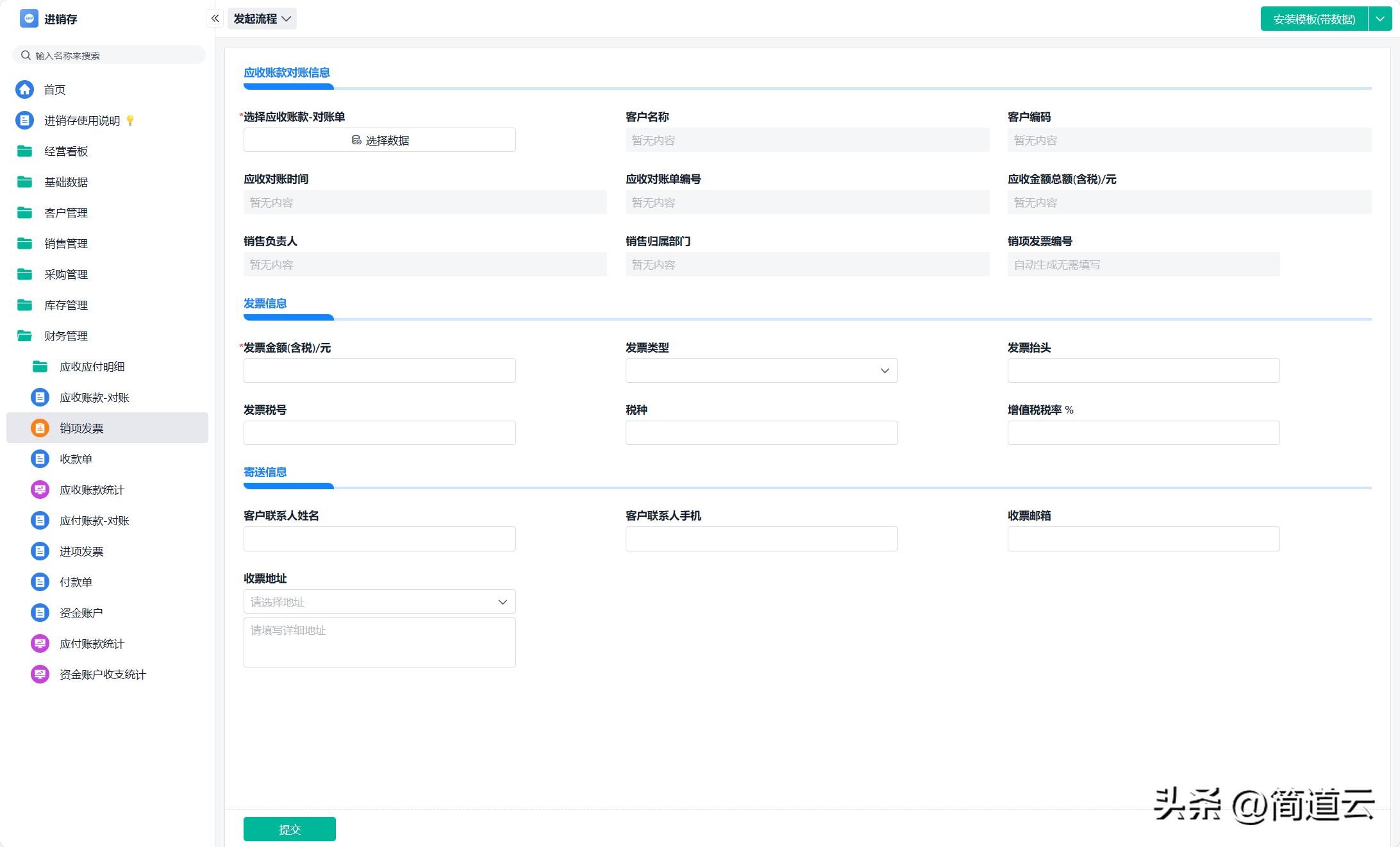Open 应付账款-对账 in sidebar
The height and width of the screenshot is (847, 1400).
click(94, 520)
